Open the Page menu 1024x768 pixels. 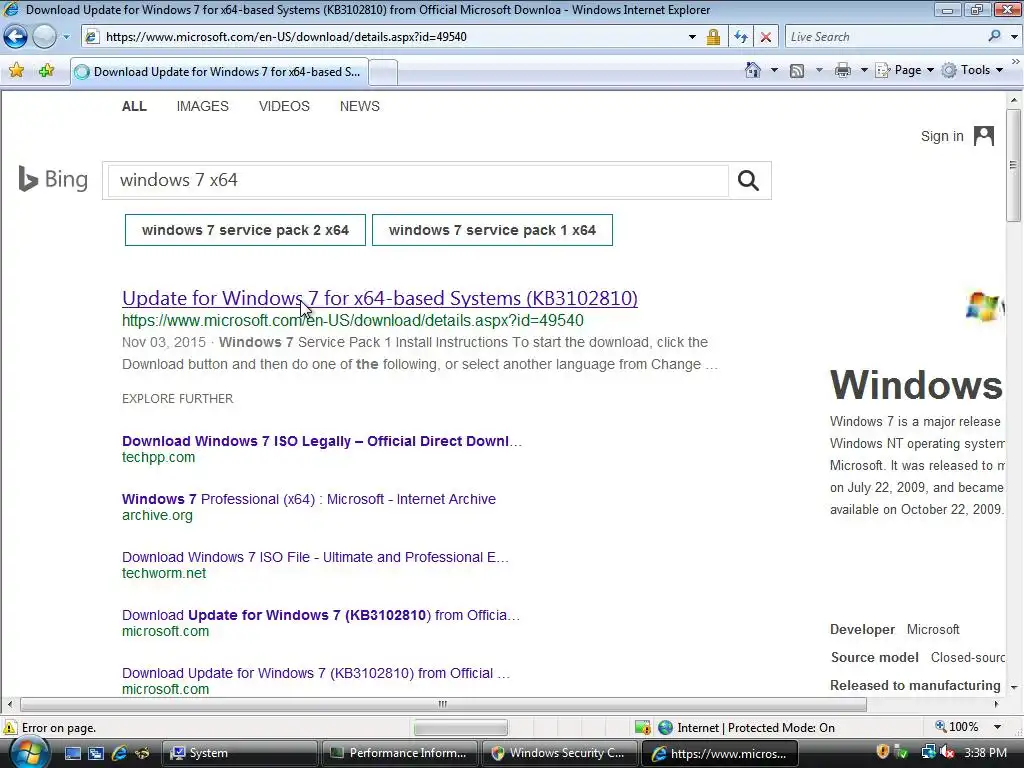click(904, 70)
